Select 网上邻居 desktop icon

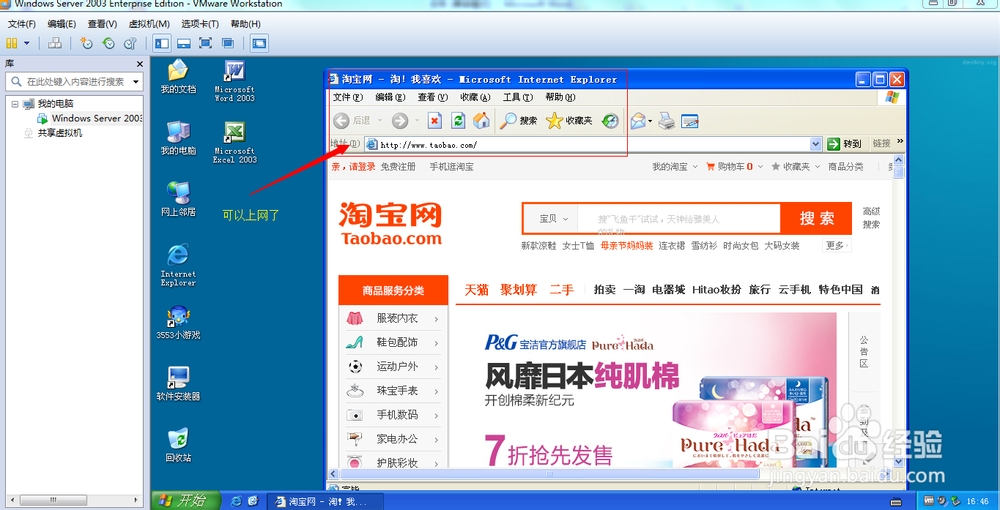(x=178, y=199)
